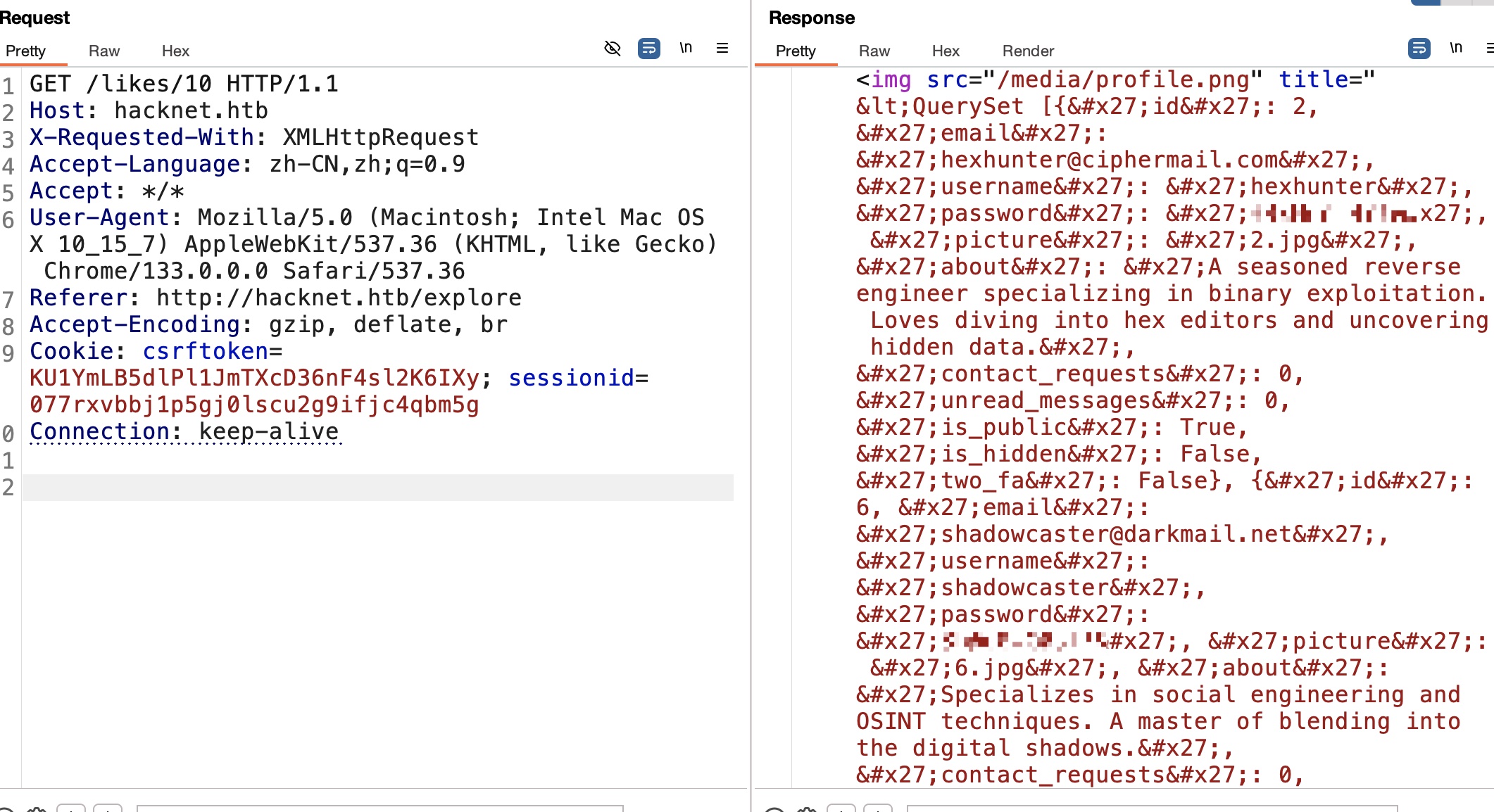
Task: Toggle the \n non-printable characters button in Response
Action: (x=1456, y=49)
